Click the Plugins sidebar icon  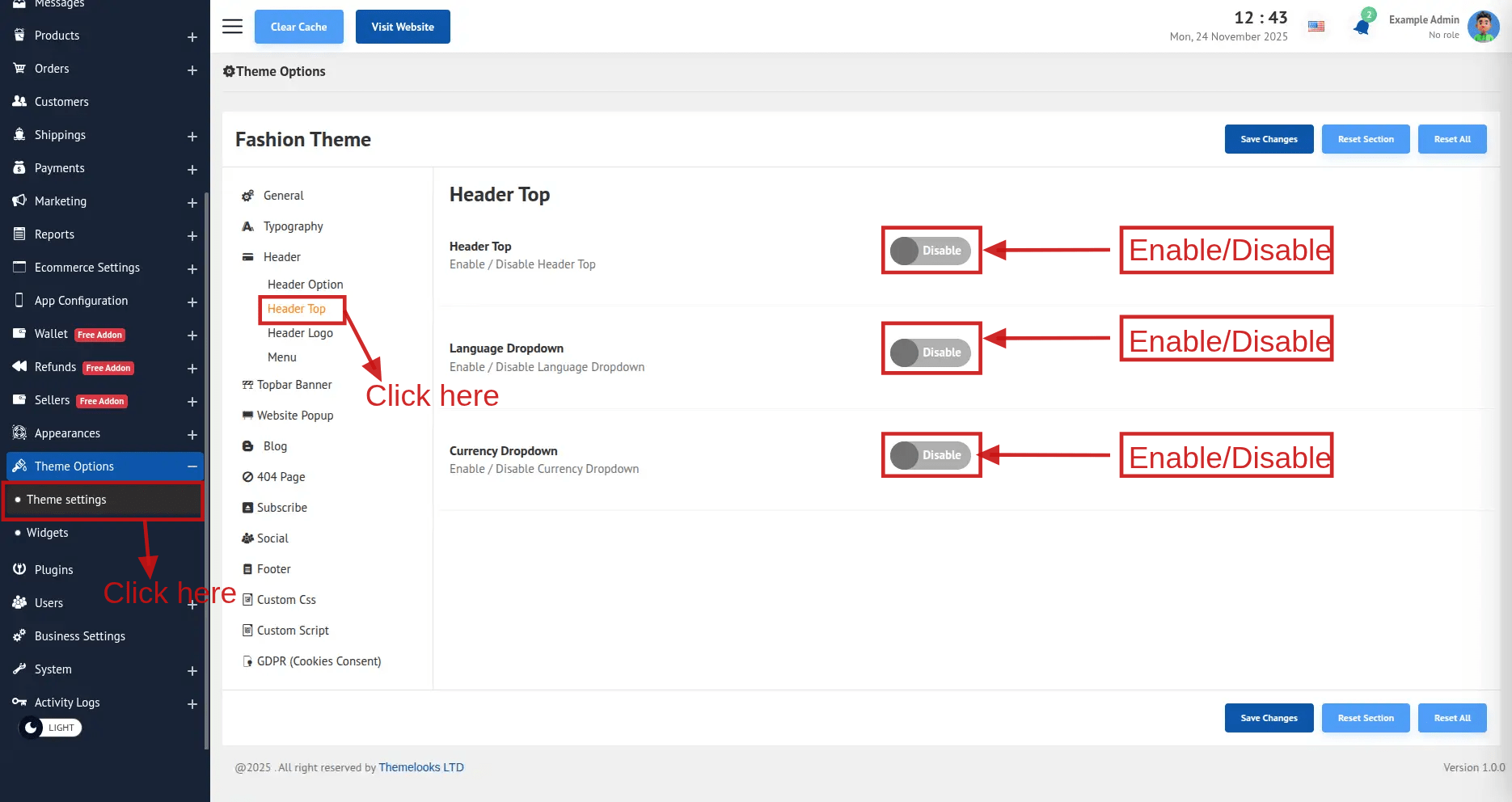pyautogui.click(x=19, y=569)
